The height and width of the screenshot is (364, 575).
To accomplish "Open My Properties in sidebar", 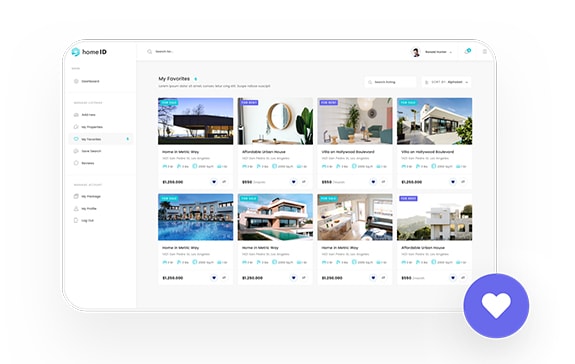I will 92,127.
